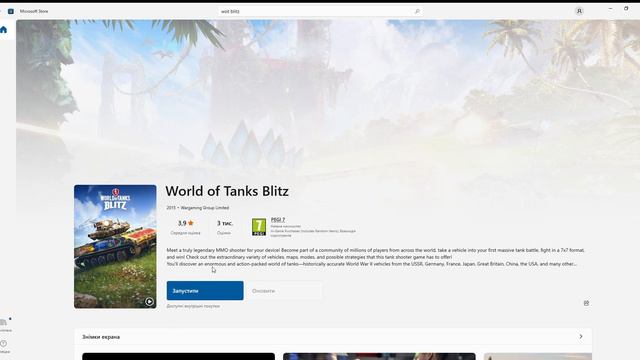Image resolution: width=640 pixels, height=360 pixels.
Task: Open the user account profile icon
Action: point(579,11)
